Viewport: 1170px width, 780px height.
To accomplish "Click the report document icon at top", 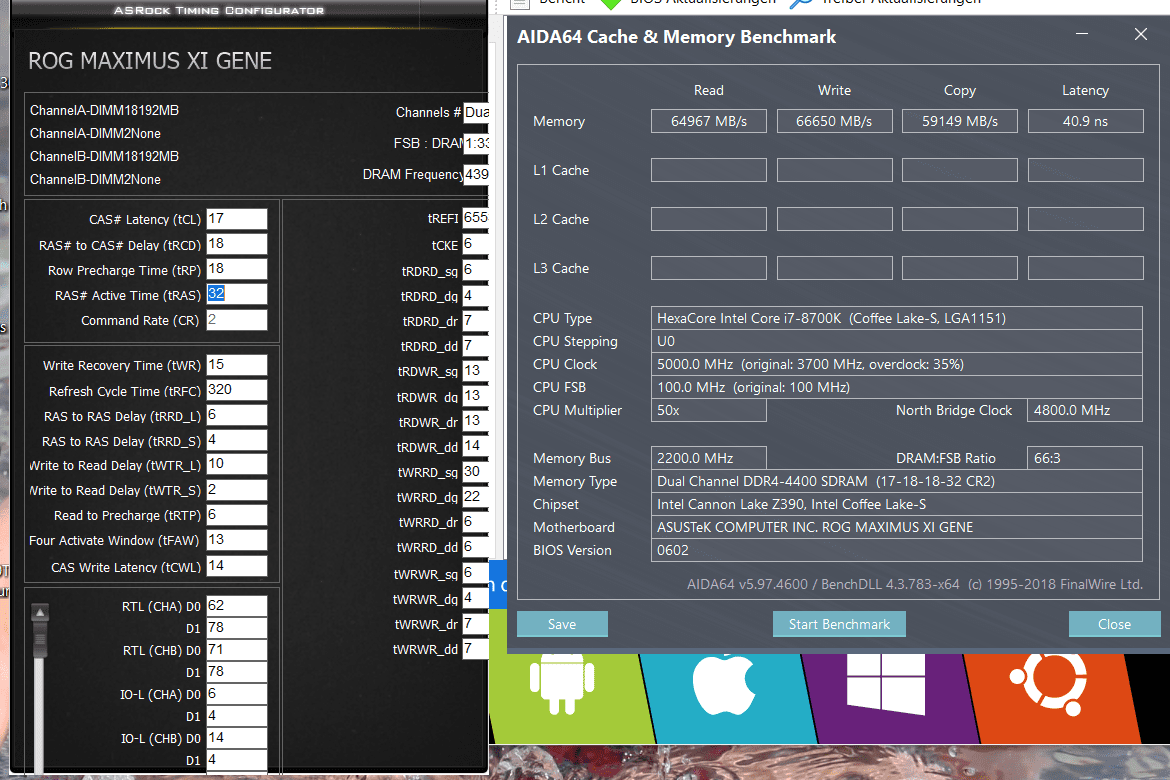I will (x=519, y=4).
